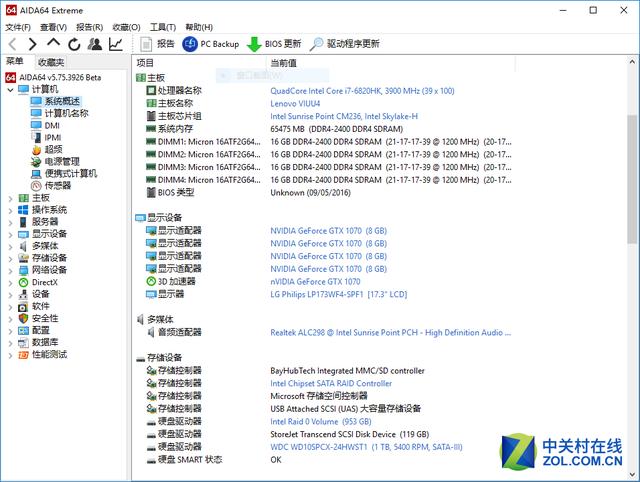Select 计算机名称 in the tree
640x482 pixels.
66,113
